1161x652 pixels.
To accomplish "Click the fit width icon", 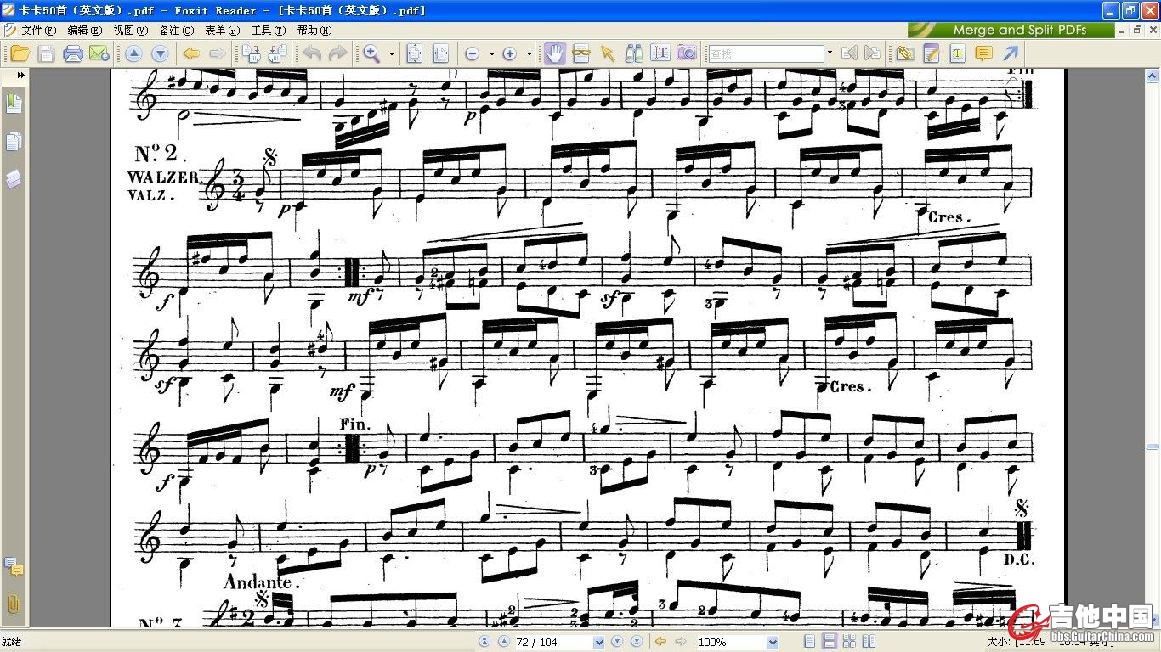I will [x=441, y=53].
